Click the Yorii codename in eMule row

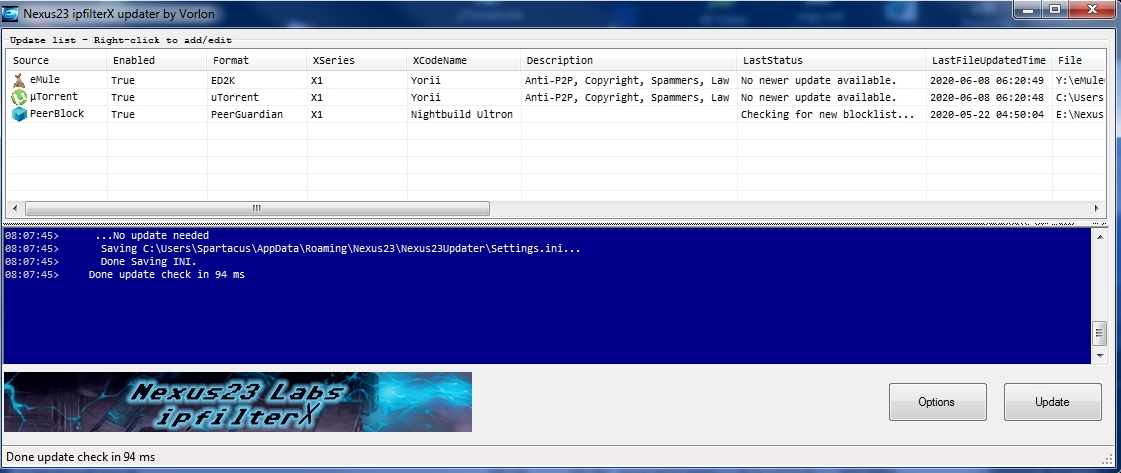click(425, 80)
